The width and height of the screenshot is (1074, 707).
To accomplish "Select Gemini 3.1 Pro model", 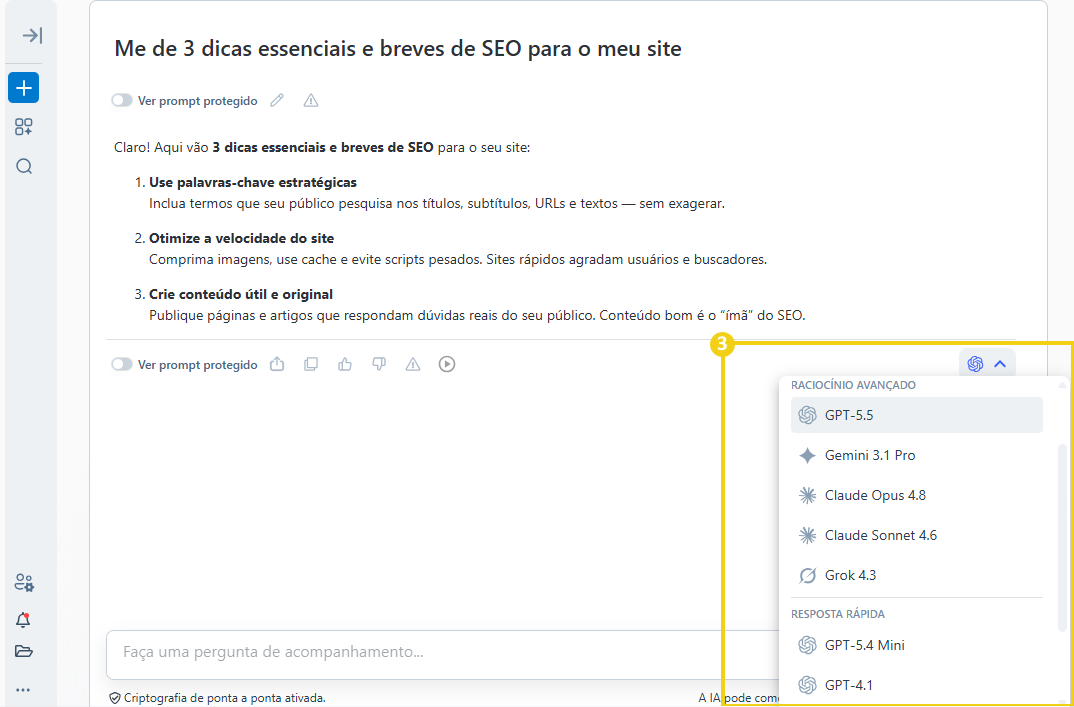I will click(916, 456).
